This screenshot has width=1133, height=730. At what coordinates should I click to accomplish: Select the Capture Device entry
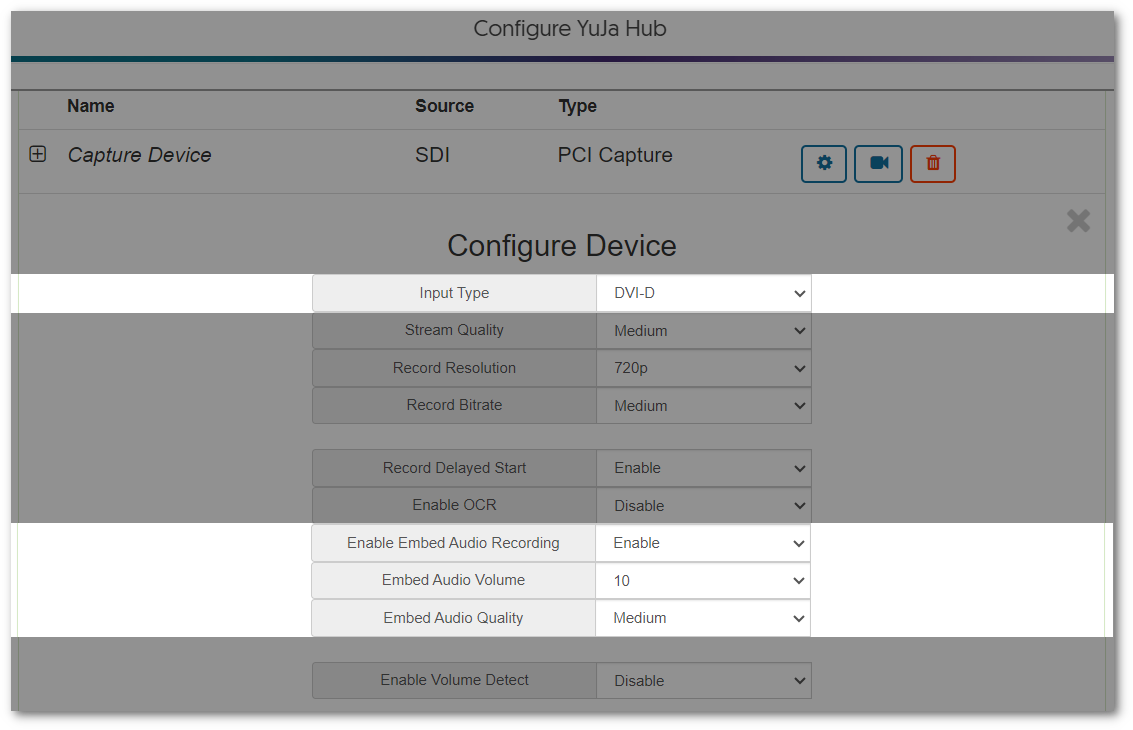(x=139, y=154)
